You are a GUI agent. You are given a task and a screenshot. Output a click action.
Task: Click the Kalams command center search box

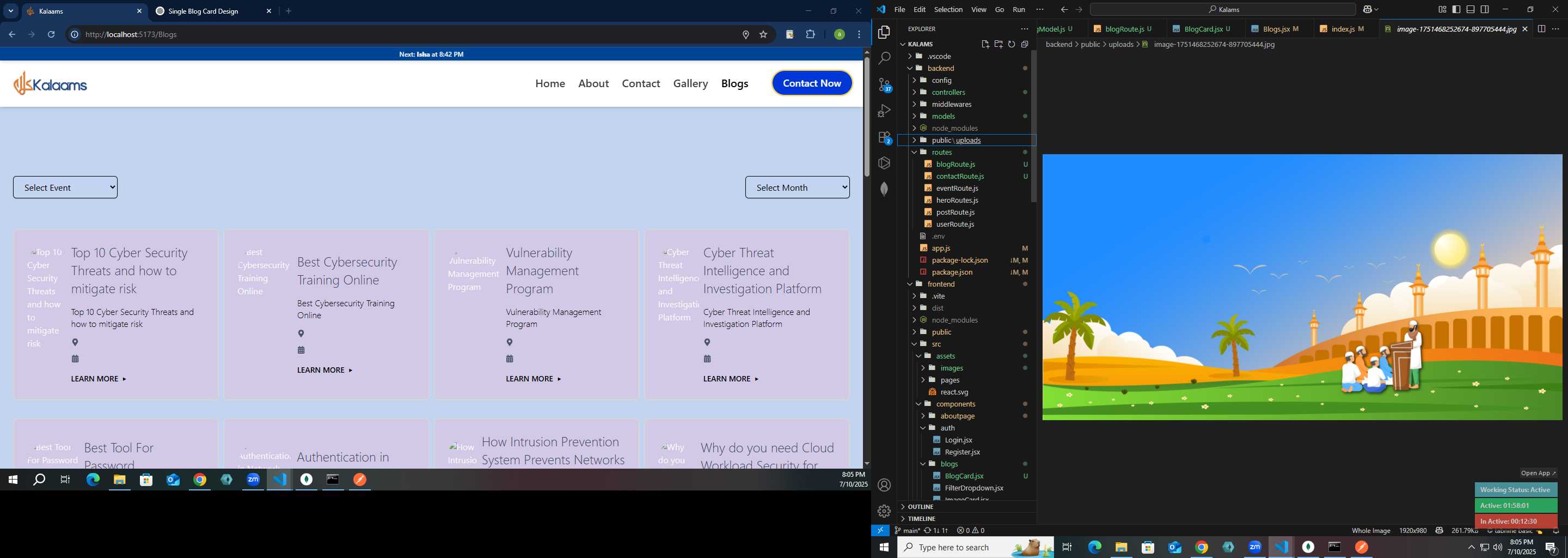click(x=1222, y=10)
